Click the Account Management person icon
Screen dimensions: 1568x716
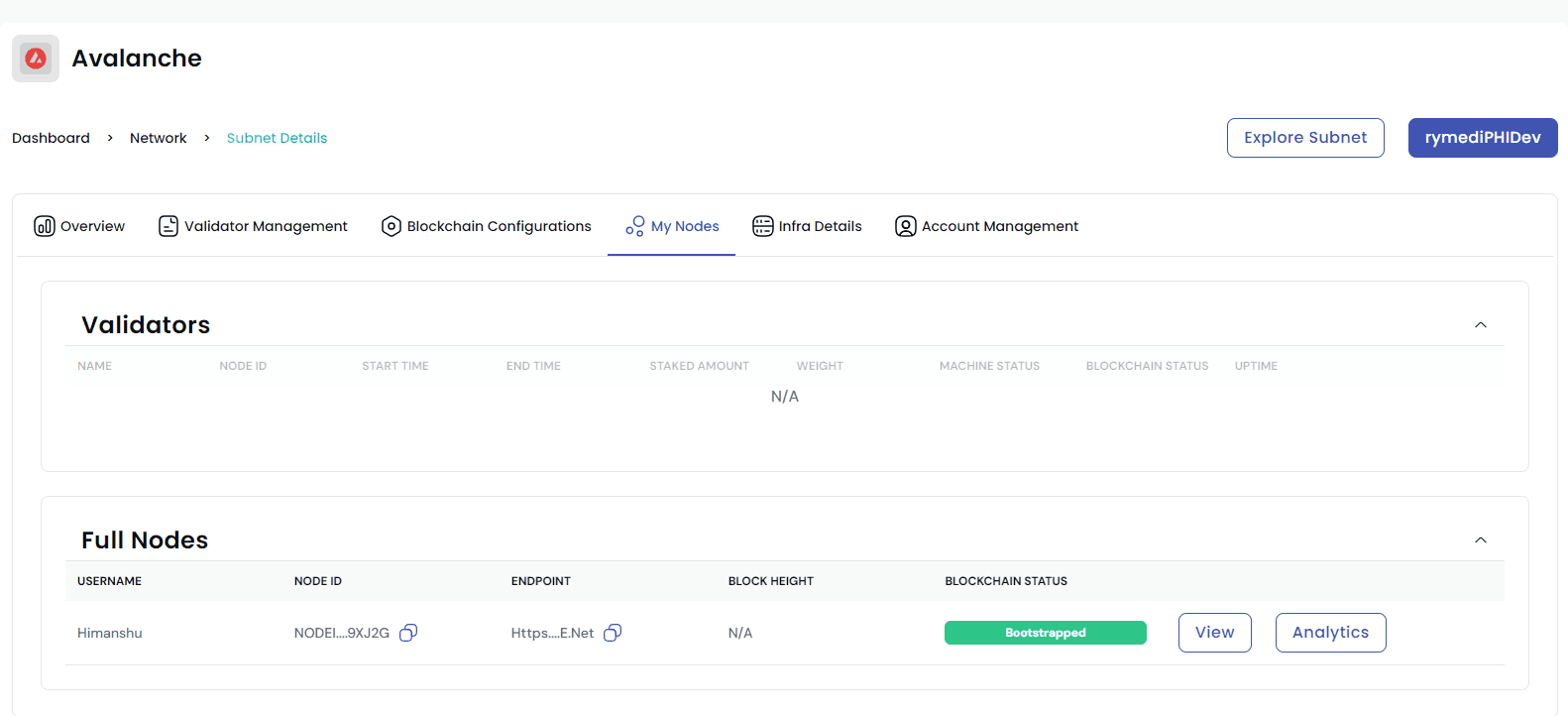click(x=906, y=226)
